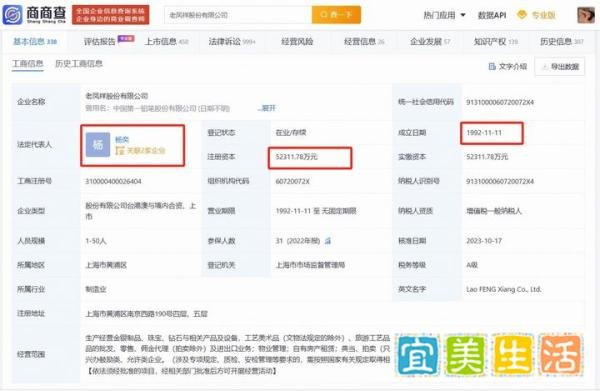This screenshot has height=391, width=600.
Task: Select the 1-50人 staff size value
Action: (x=96, y=241)
